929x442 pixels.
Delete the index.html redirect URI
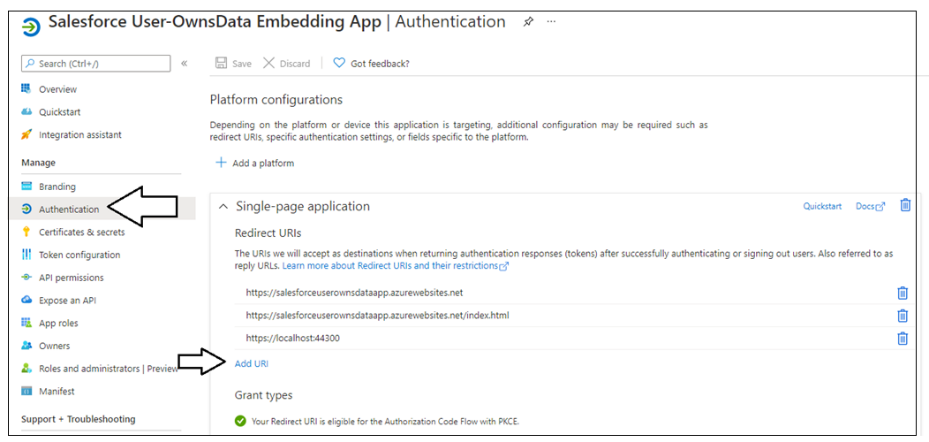tap(902, 315)
